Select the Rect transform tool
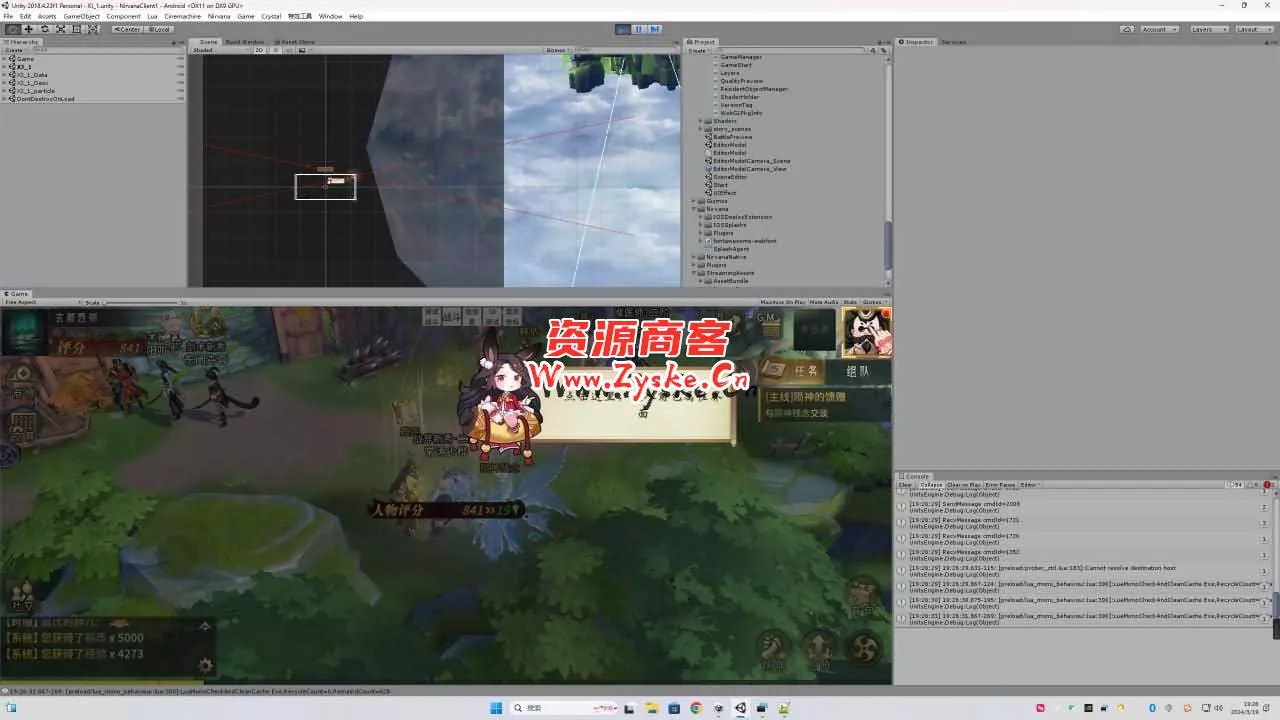The width and height of the screenshot is (1280, 720). (x=77, y=29)
